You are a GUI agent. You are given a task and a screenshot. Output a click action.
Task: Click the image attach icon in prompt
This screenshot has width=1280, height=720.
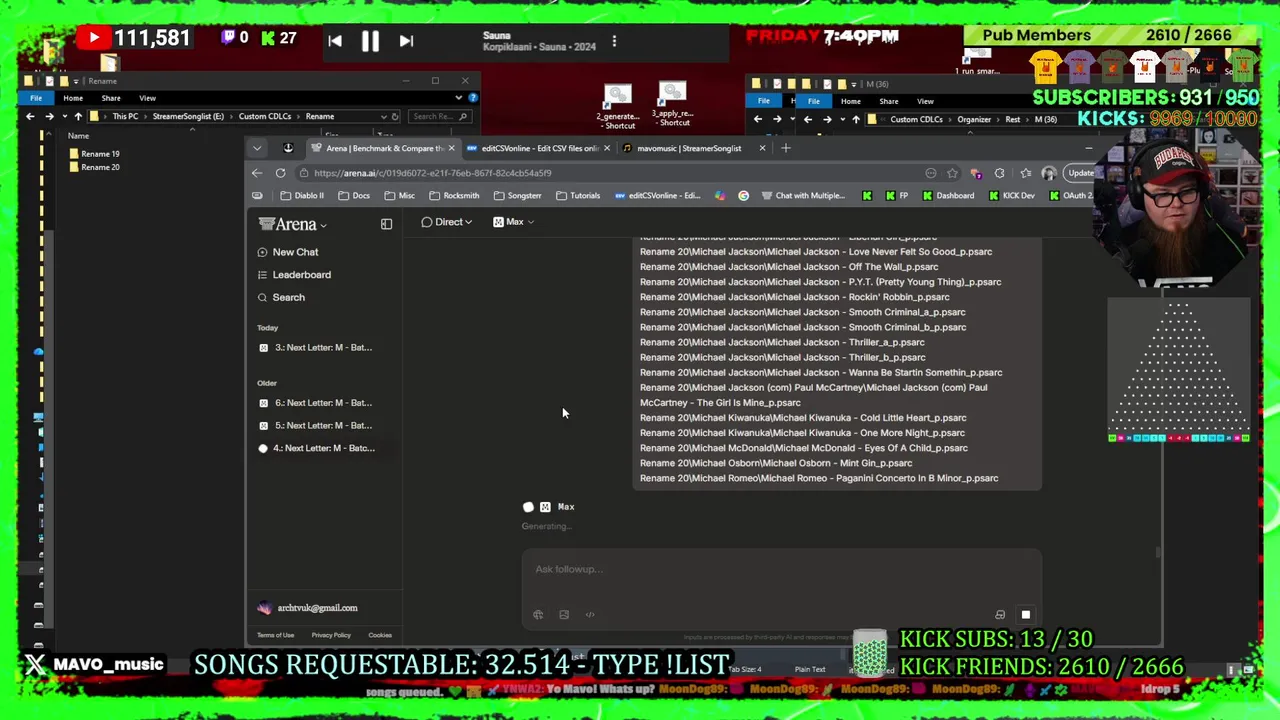564,615
